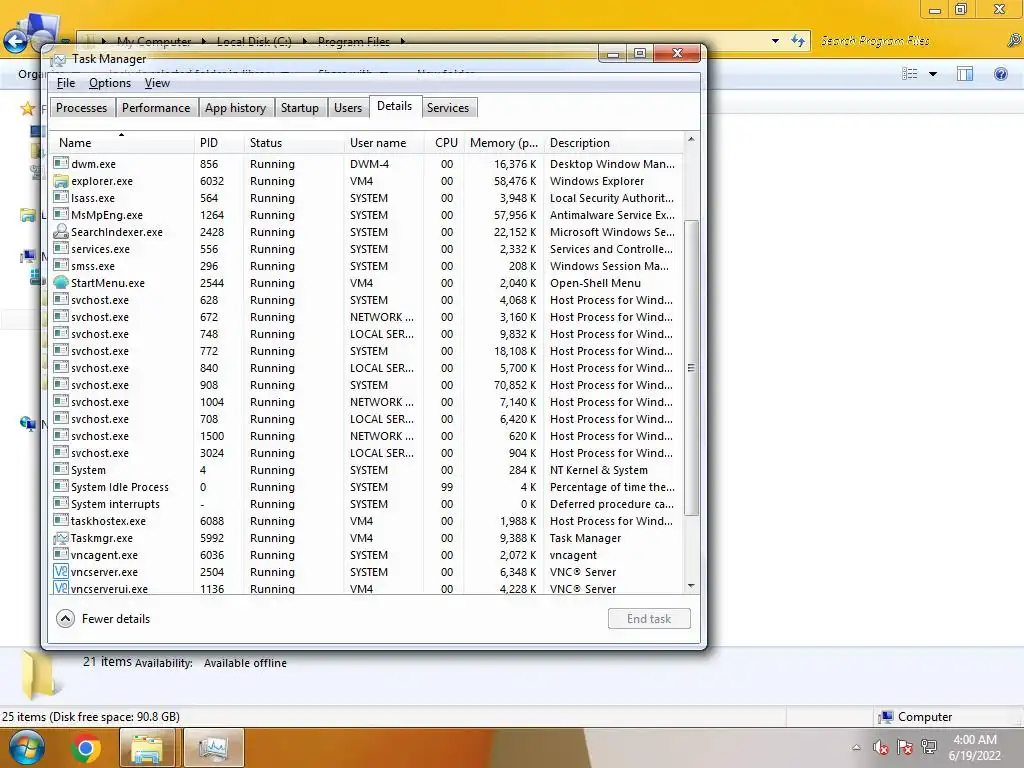This screenshot has height=768, width=1024.
Task: Switch to the Users tab
Action: [x=348, y=108]
